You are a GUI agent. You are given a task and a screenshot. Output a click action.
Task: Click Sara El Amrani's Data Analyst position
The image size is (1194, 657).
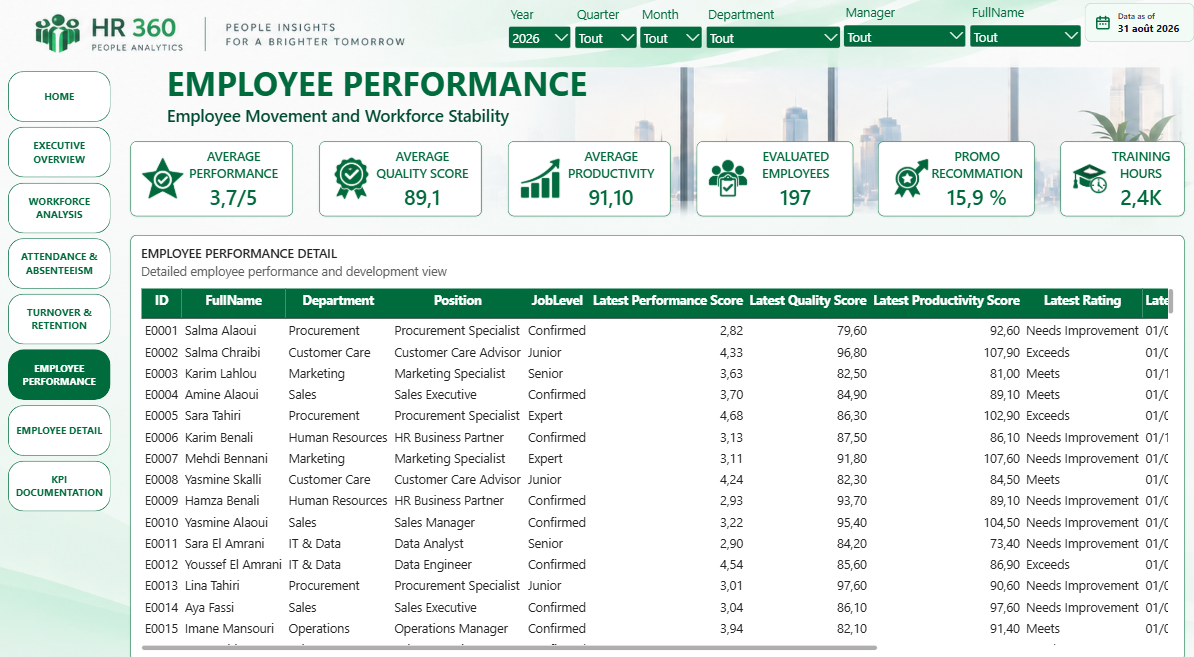(429, 544)
